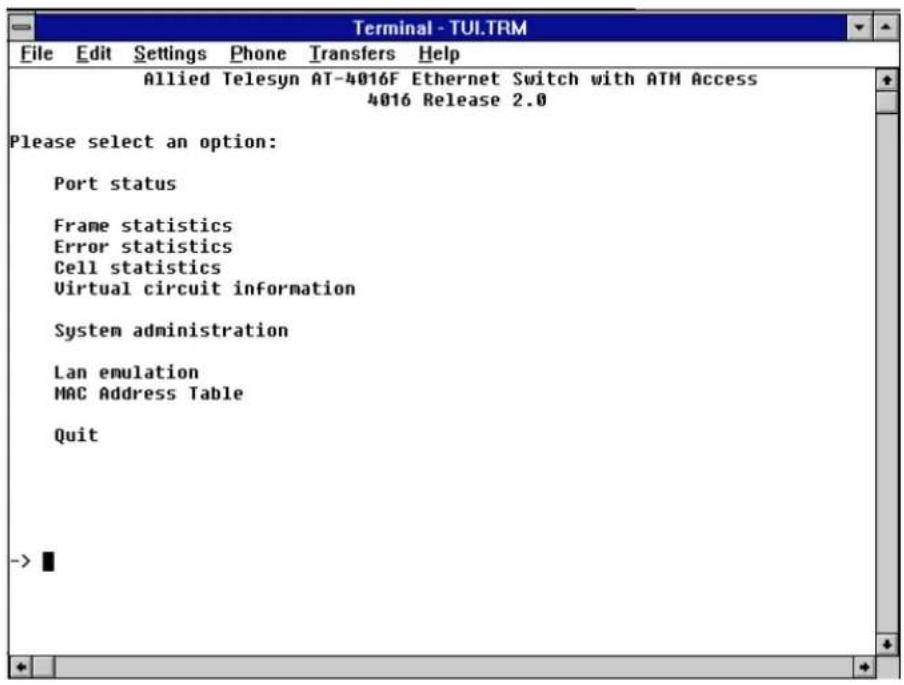904x685 pixels.
Task: Click the Error statistics option
Action: click(143, 247)
